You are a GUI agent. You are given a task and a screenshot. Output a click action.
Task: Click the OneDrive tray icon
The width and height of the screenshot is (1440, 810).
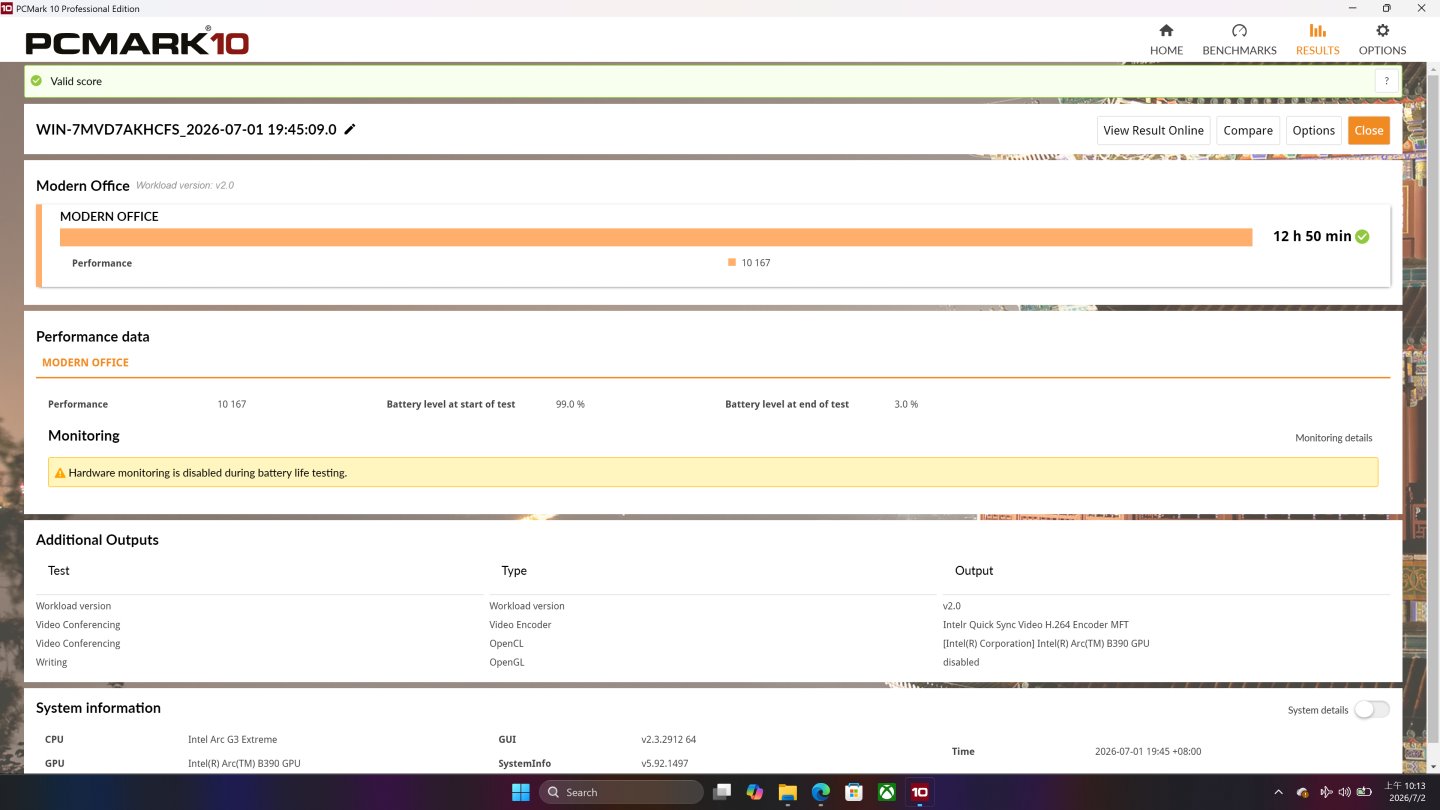click(1303, 792)
